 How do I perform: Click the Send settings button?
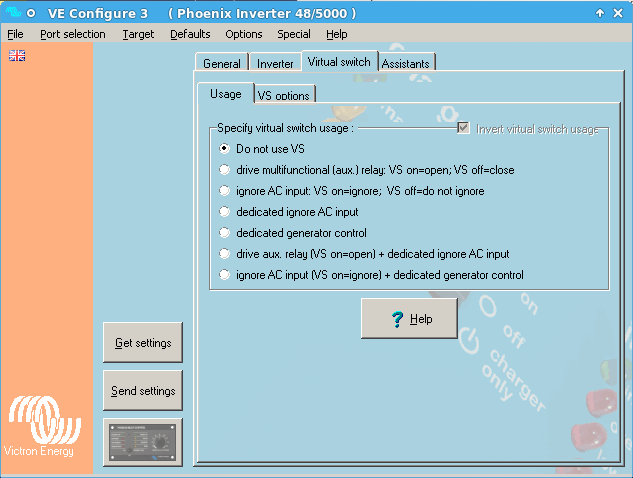click(x=143, y=390)
